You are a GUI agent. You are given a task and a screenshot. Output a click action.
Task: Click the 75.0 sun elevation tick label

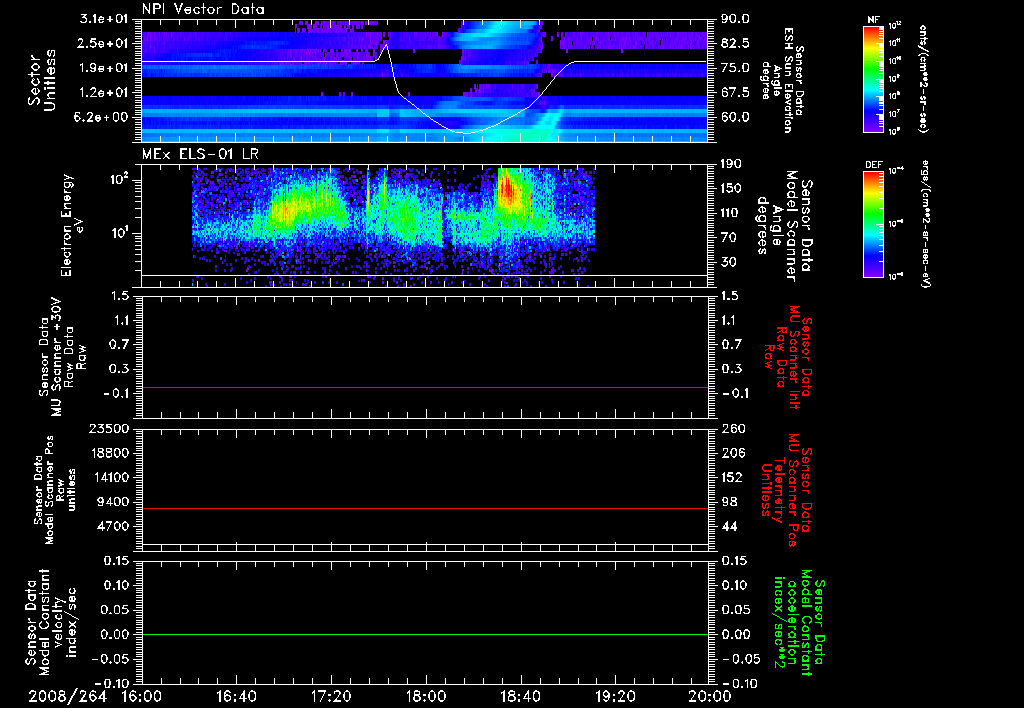(x=735, y=68)
